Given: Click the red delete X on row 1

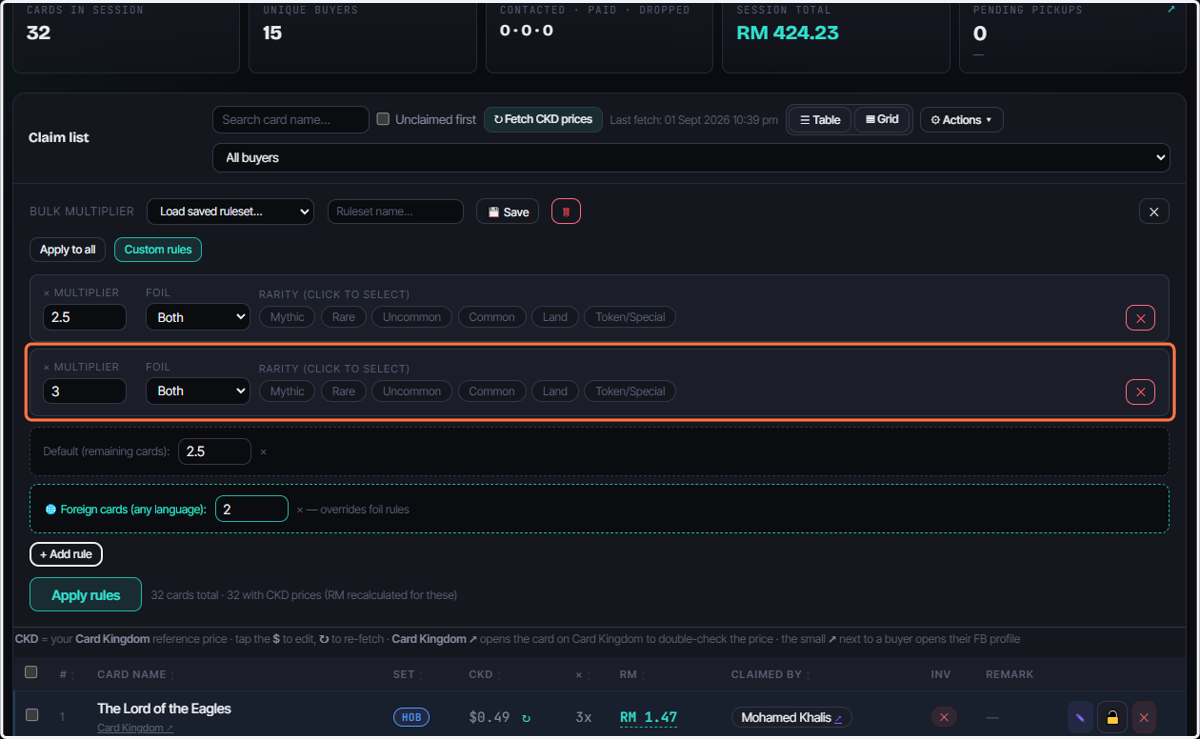Looking at the screenshot, I should point(1144,717).
